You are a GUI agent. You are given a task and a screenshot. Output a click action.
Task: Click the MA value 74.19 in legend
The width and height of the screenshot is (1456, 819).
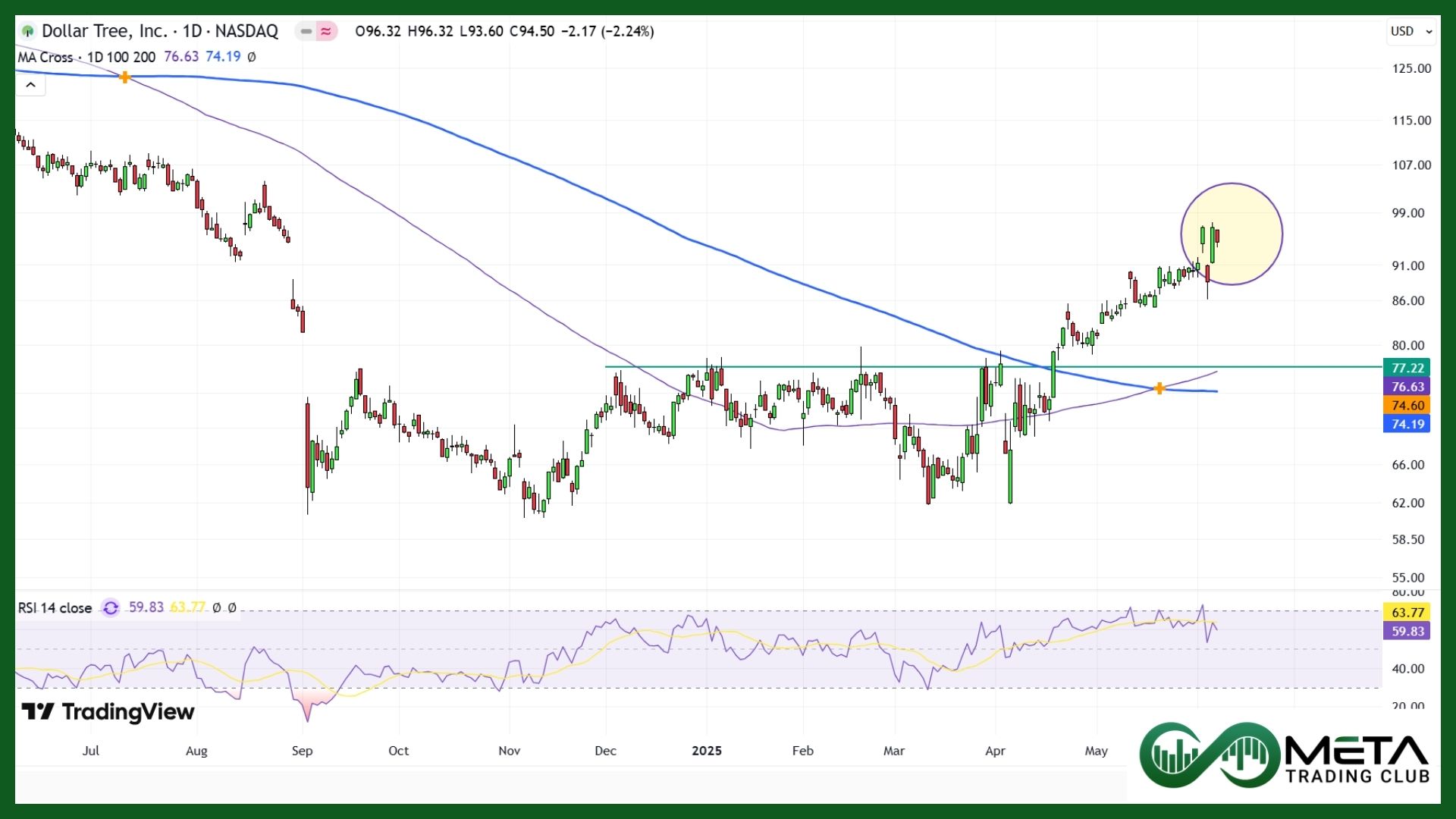coord(223,57)
